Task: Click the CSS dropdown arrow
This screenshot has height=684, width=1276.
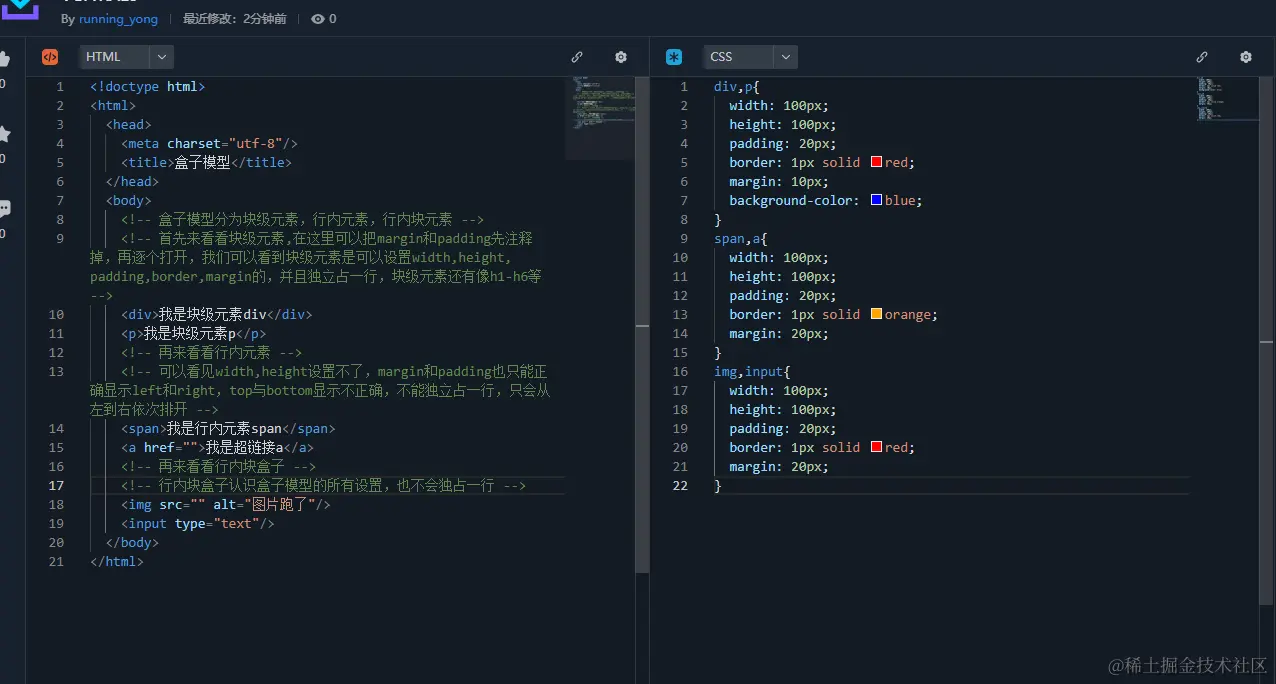Action: (786, 57)
